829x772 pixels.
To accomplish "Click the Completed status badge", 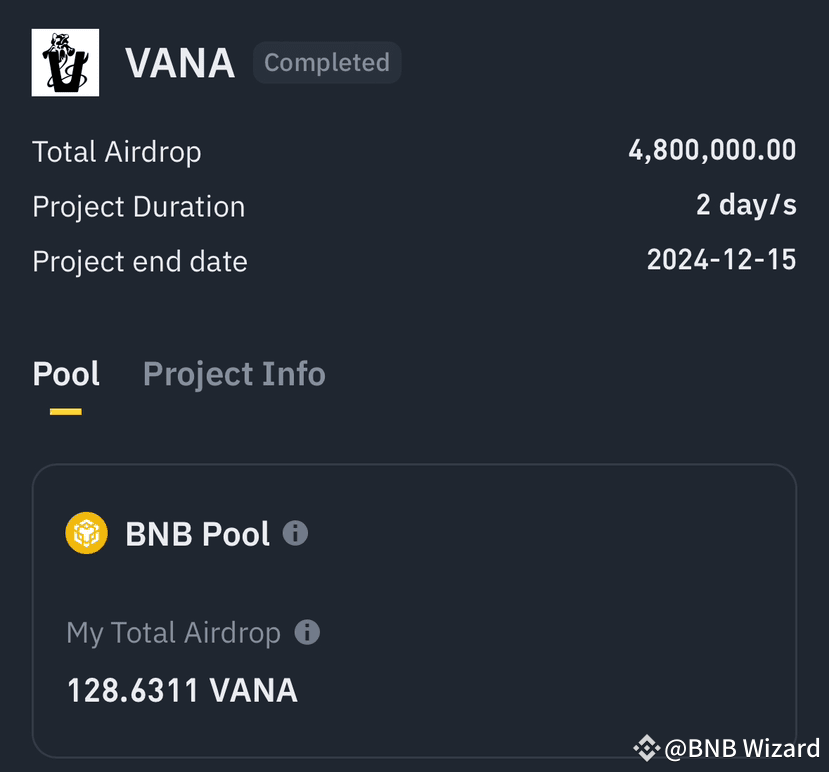I will (326, 62).
